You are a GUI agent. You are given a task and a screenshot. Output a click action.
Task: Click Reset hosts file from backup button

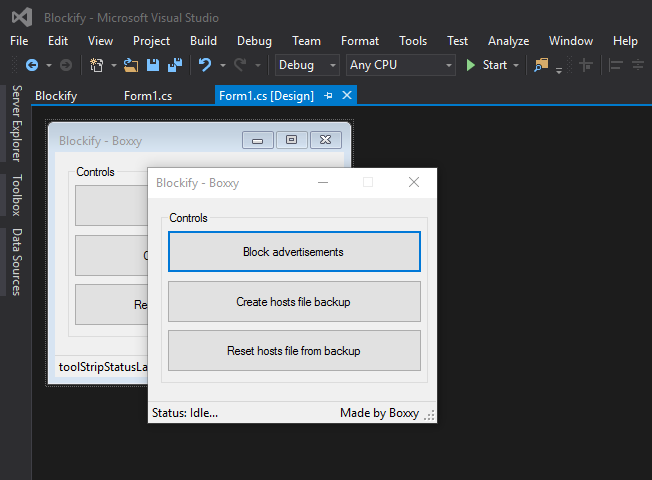click(294, 351)
